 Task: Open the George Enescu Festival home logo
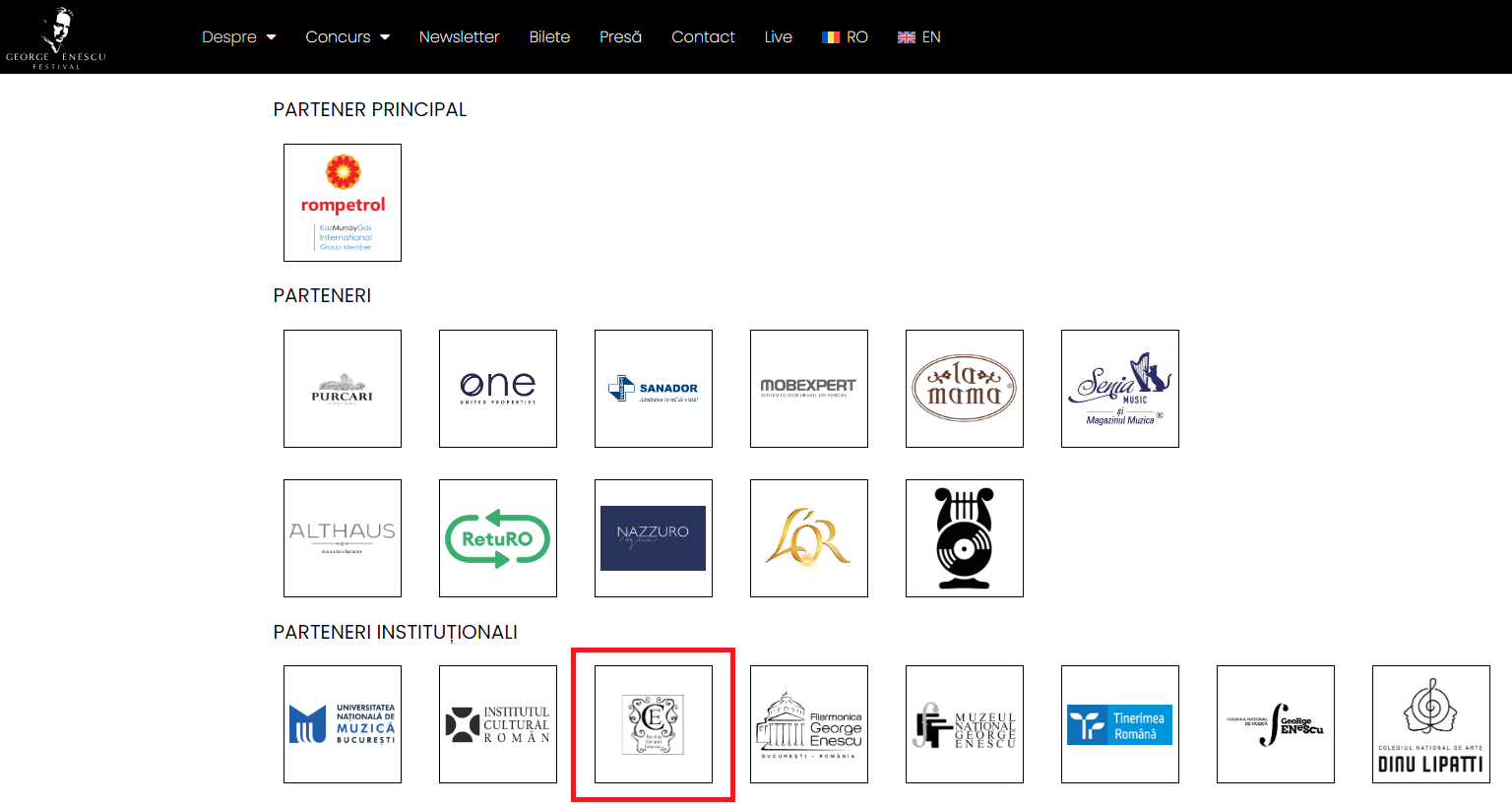56,37
